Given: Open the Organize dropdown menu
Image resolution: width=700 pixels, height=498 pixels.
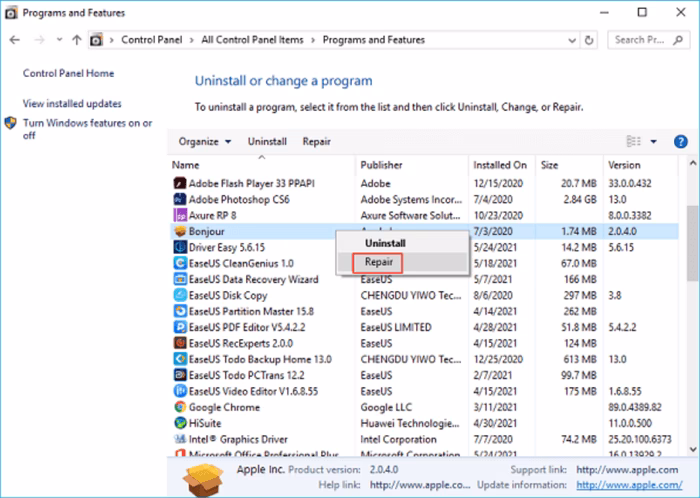Looking at the screenshot, I should click(x=204, y=141).
